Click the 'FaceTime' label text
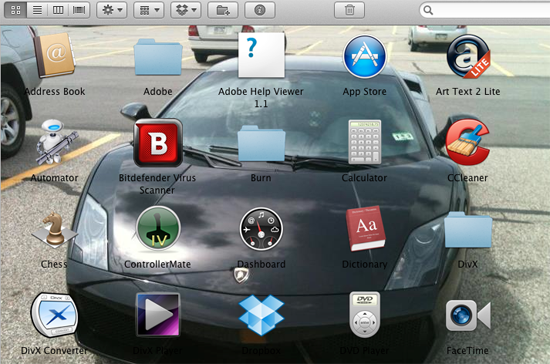Image resolution: width=550 pixels, height=364 pixels. point(468,350)
